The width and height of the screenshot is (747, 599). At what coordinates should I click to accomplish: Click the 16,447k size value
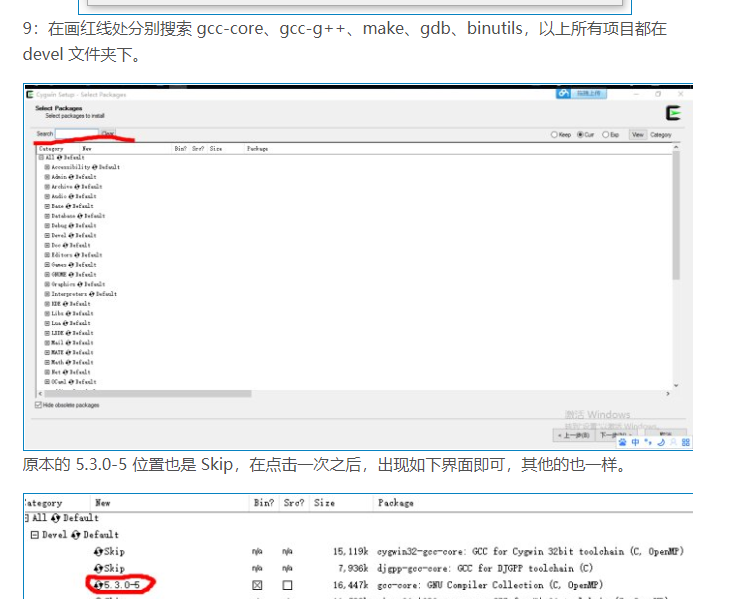pyautogui.click(x=350, y=585)
